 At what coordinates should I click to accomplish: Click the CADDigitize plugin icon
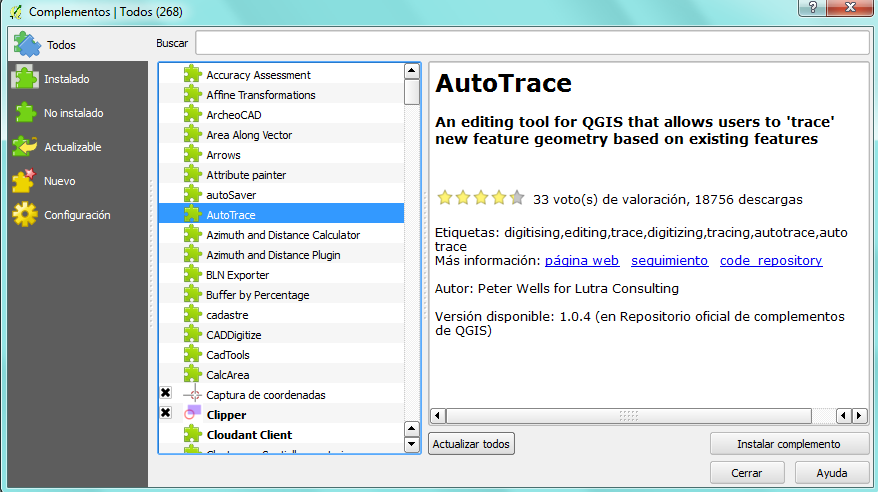(x=192, y=335)
